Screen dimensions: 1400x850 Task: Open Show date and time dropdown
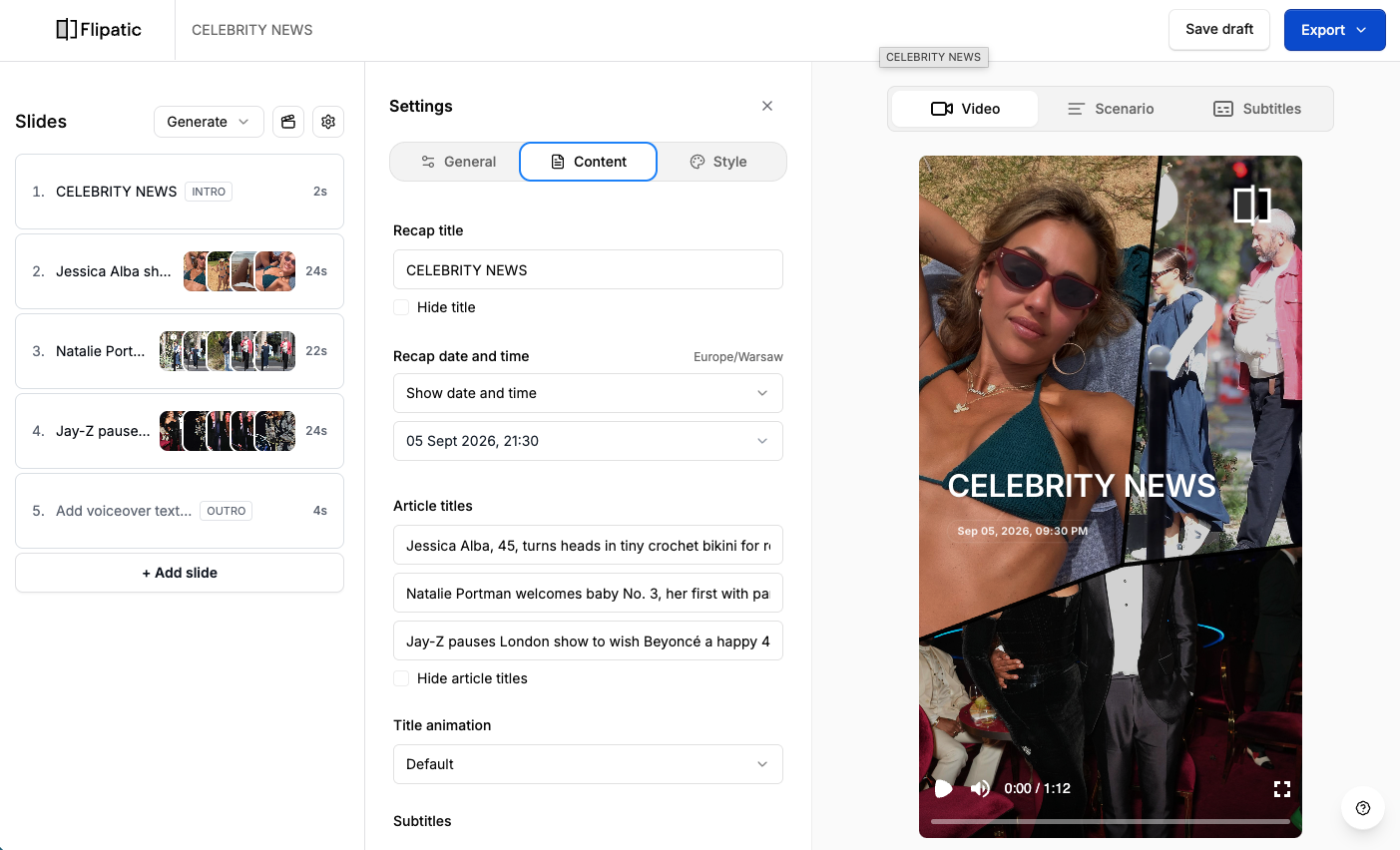click(x=588, y=393)
